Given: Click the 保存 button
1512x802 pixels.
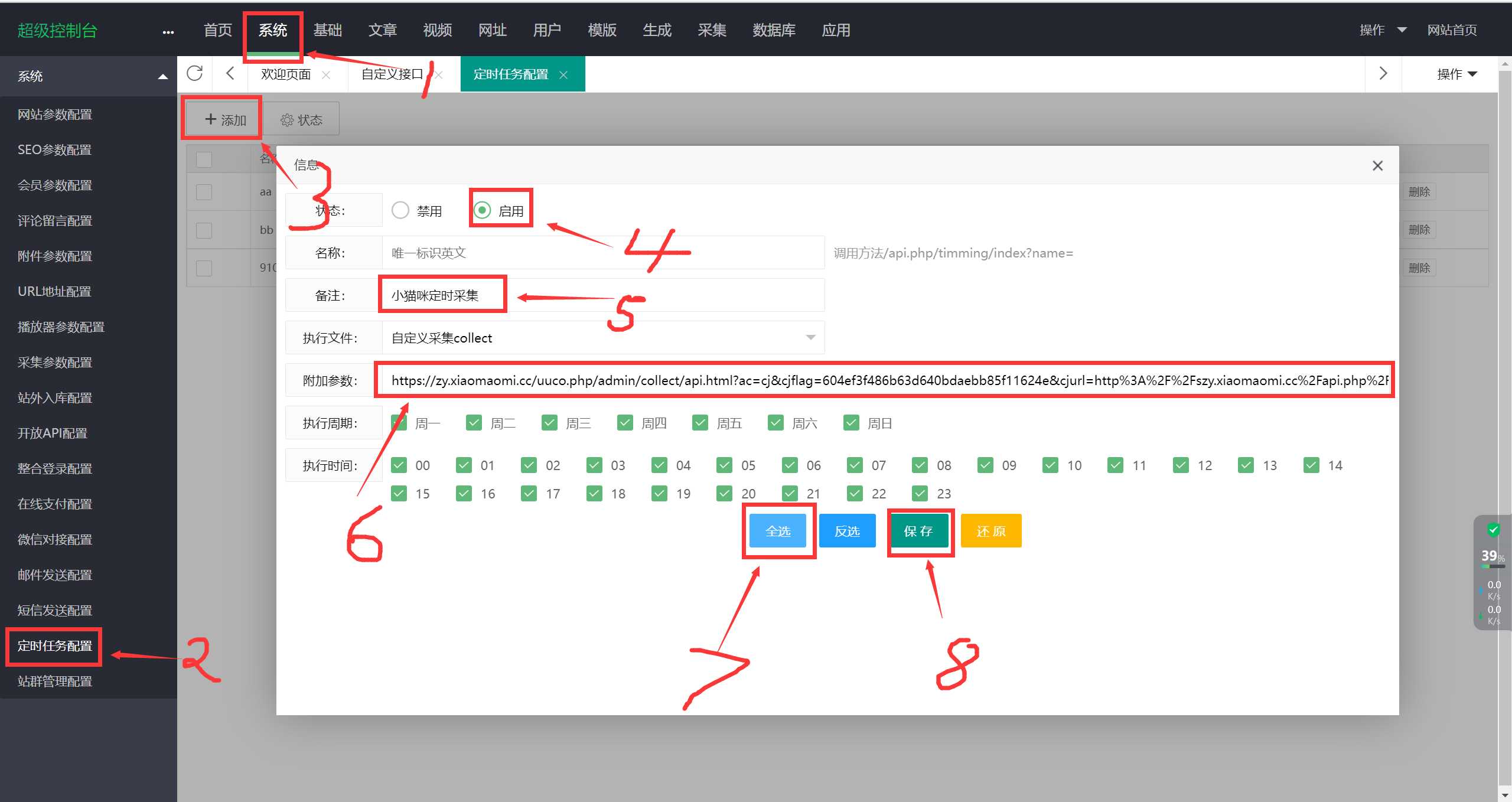Looking at the screenshot, I should click(918, 531).
